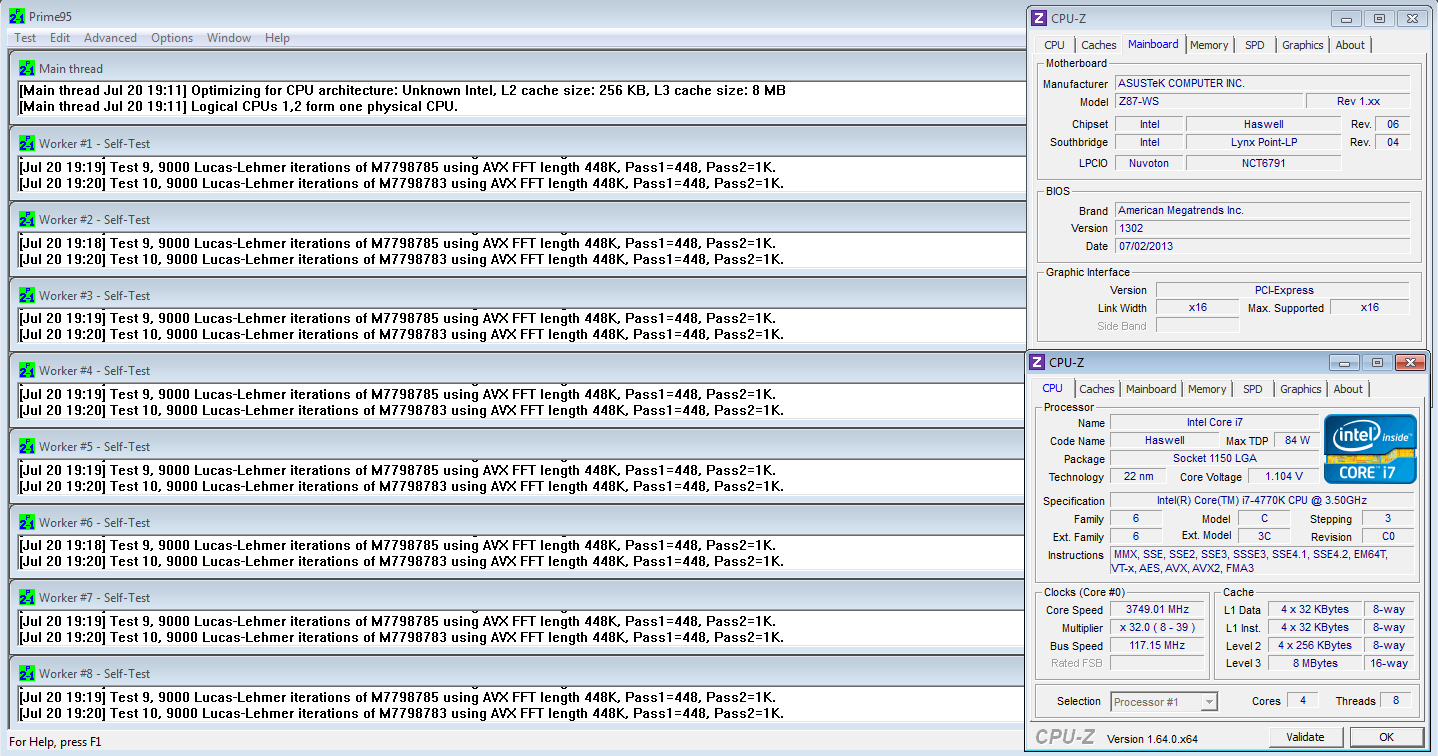Viewport: 1438px width, 756px height.
Task: Click the American Megatrends Inc. brand field
Action: tap(1262, 211)
